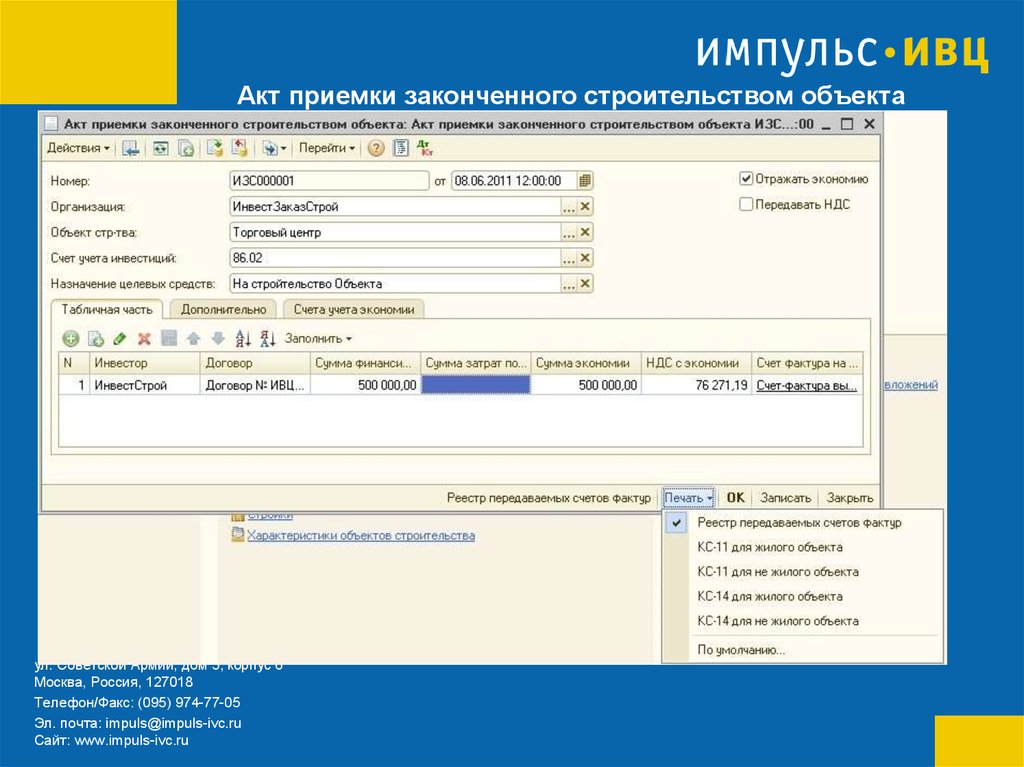Open the calendar picker next to date

click(x=585, y=181)
